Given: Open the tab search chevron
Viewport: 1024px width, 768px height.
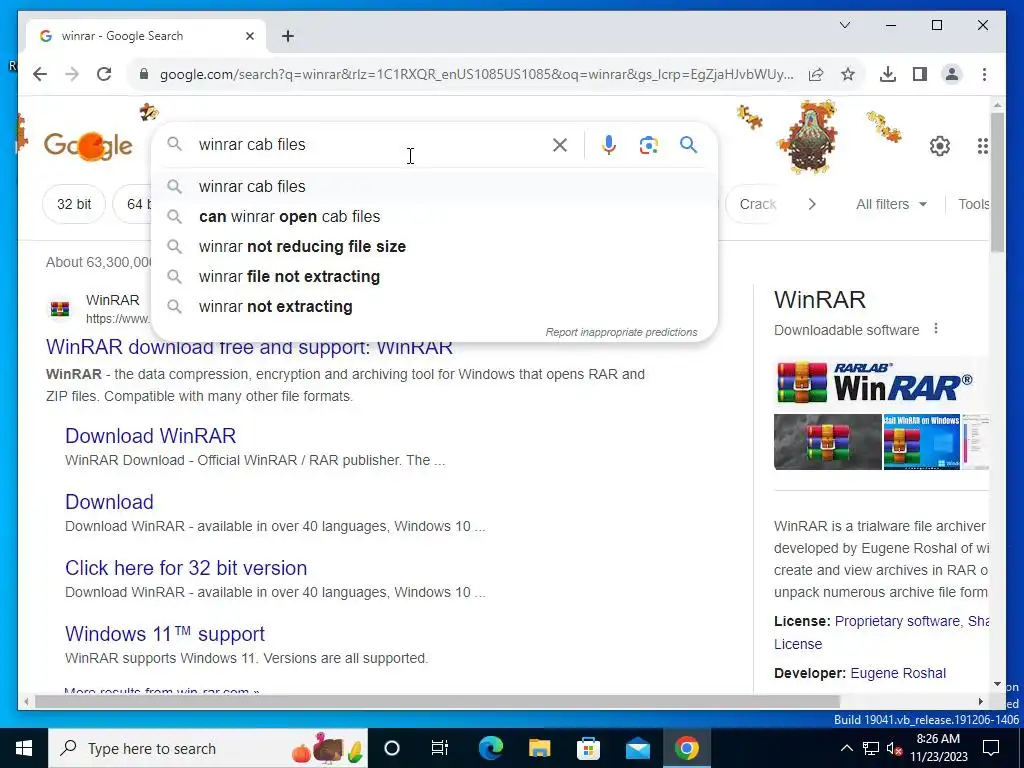Looking at the screenshot, I should (x=844, y=25).
